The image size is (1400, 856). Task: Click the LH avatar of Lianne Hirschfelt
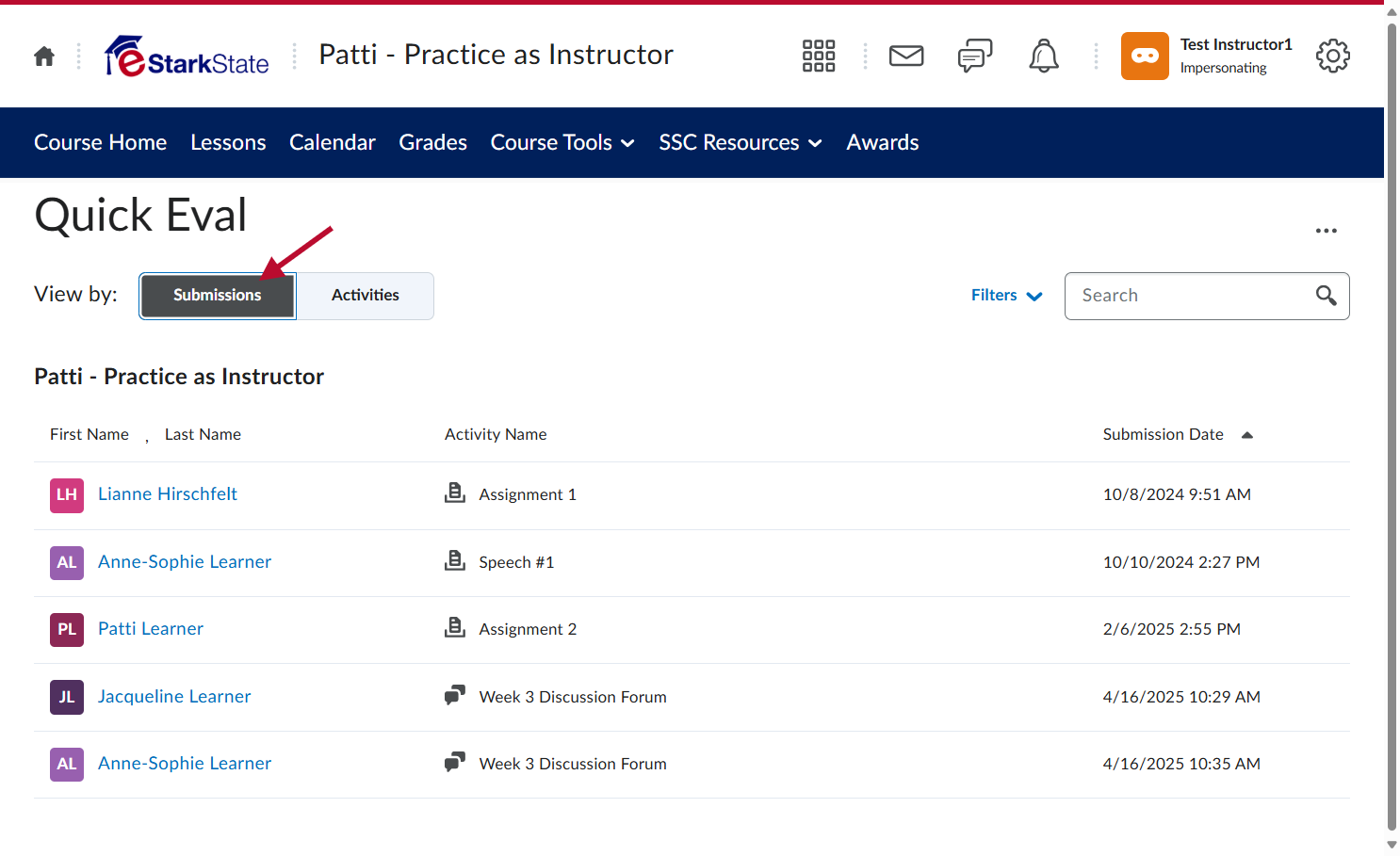(67, 494)
